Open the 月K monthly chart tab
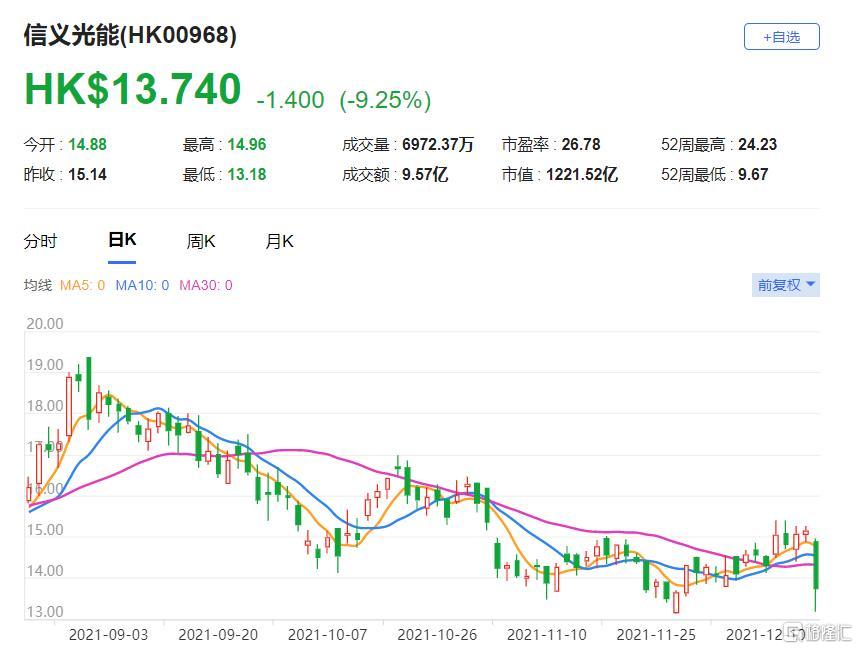The width and height of the screenshot is (858, 649). (x=280, y=241)
